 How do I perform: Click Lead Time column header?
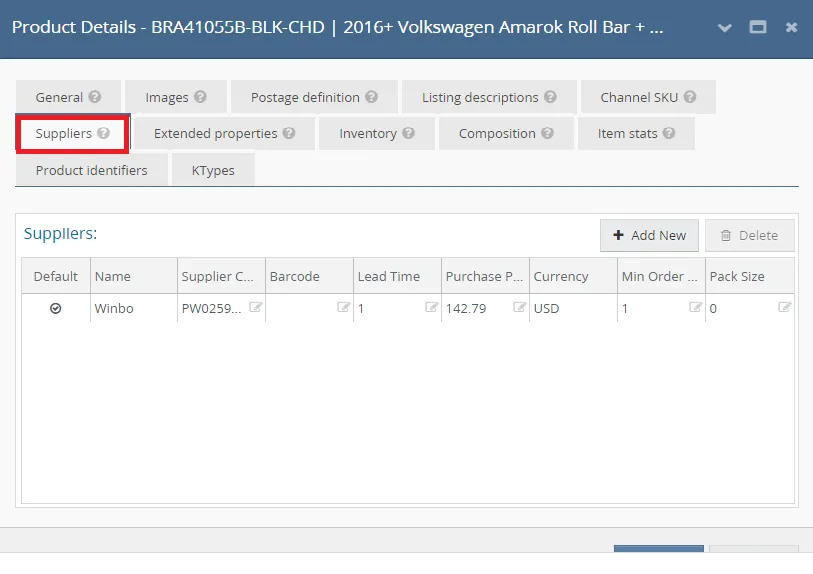[397, 276]
